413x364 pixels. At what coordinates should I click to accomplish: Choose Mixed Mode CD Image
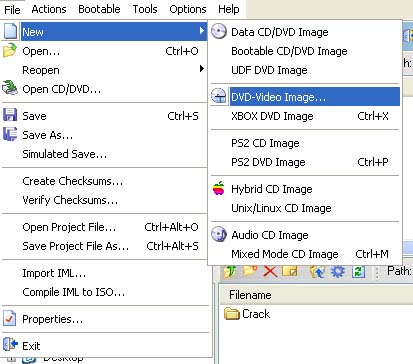[305, 254]
